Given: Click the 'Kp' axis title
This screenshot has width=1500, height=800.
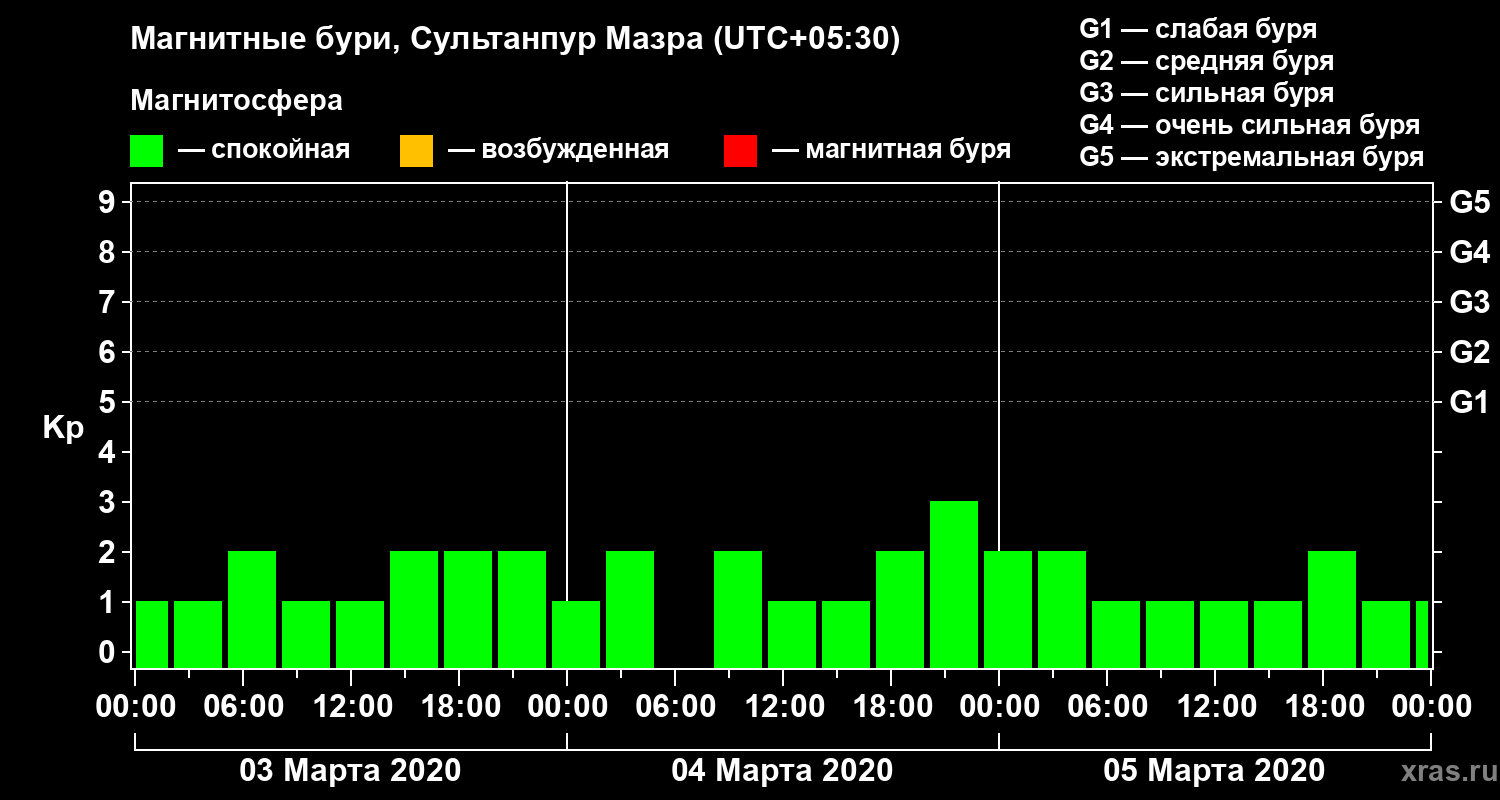Looking at the screenshot, I should [63, 428].
